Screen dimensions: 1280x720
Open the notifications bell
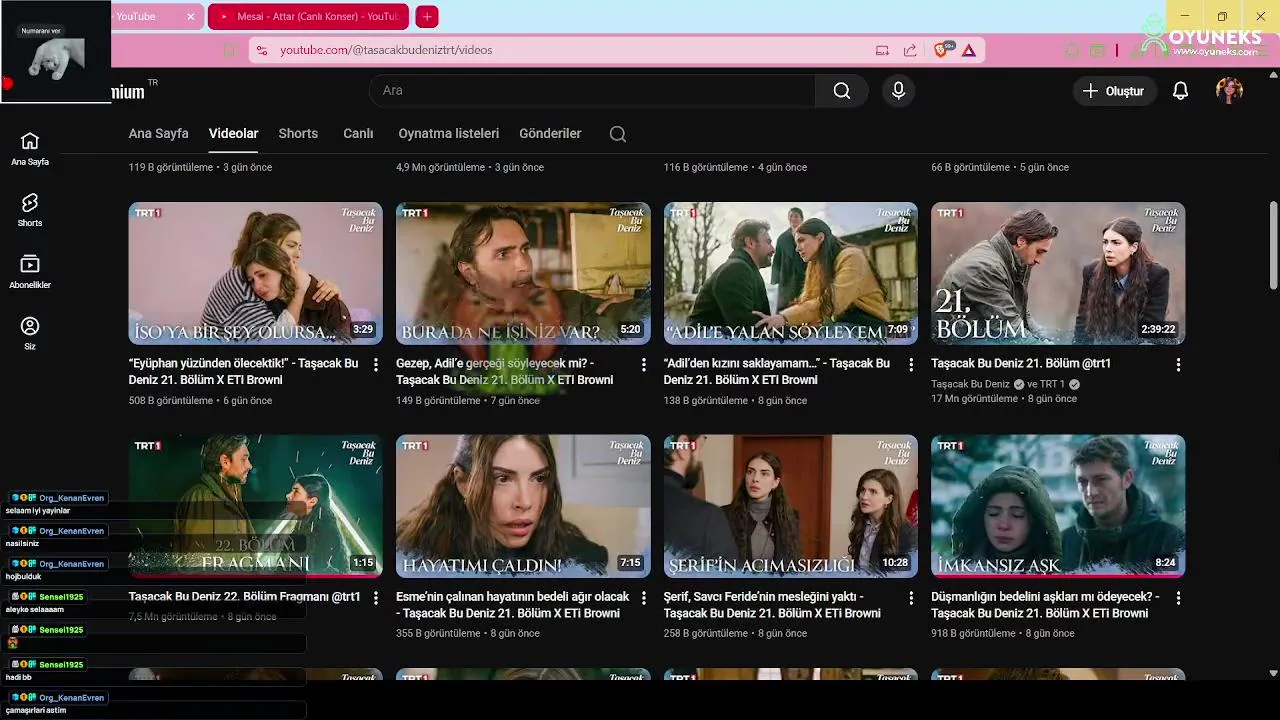point(1180,91)
